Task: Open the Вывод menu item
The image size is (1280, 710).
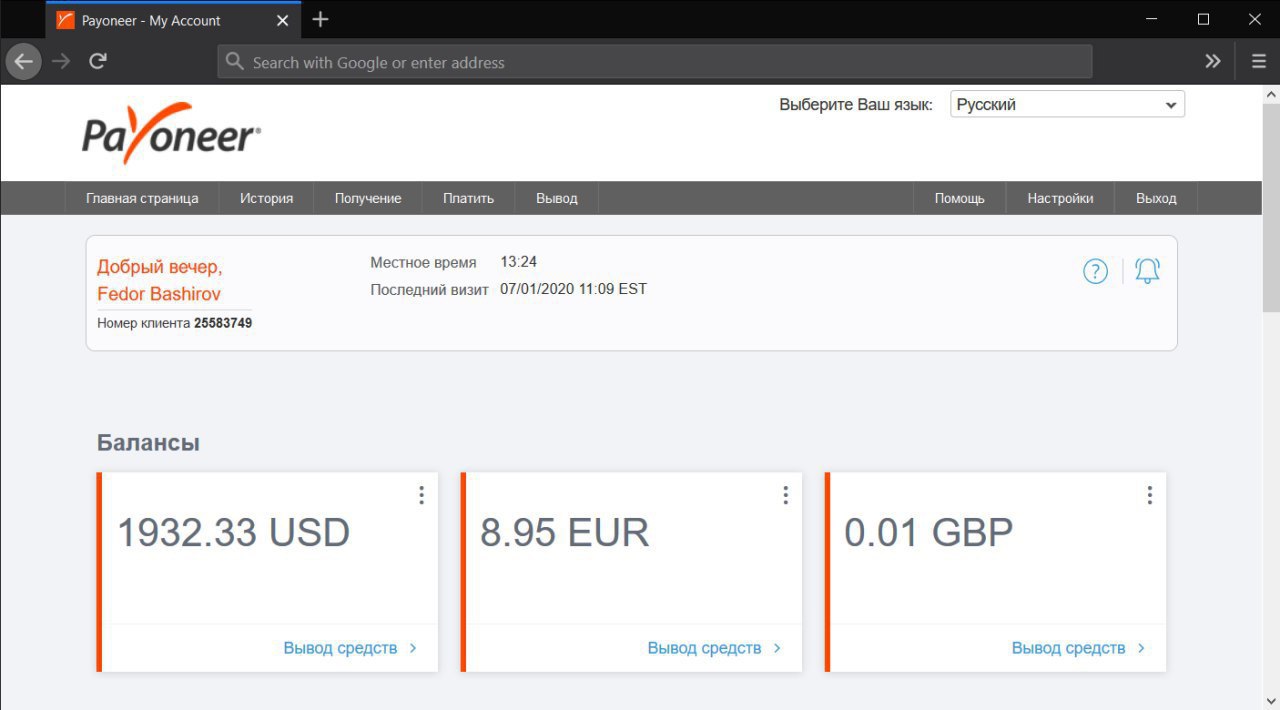Action: [x=556, y=198]
